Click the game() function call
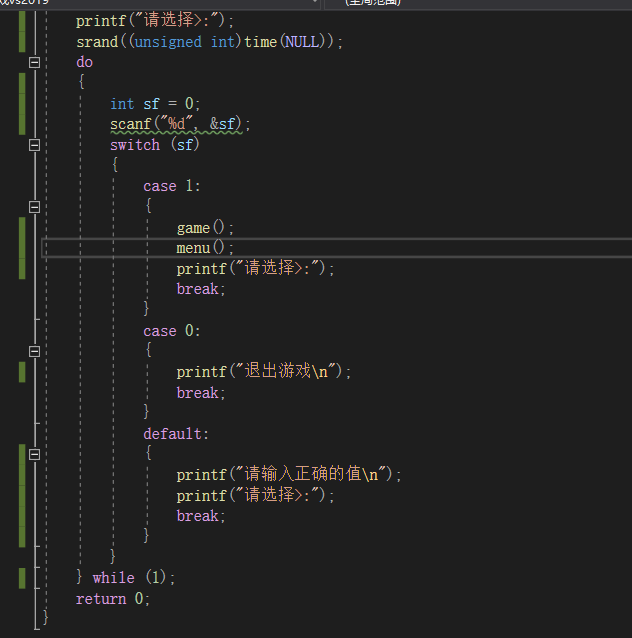Image resolution: width=632 pixels, height=638 pixels. pos(205,227)
